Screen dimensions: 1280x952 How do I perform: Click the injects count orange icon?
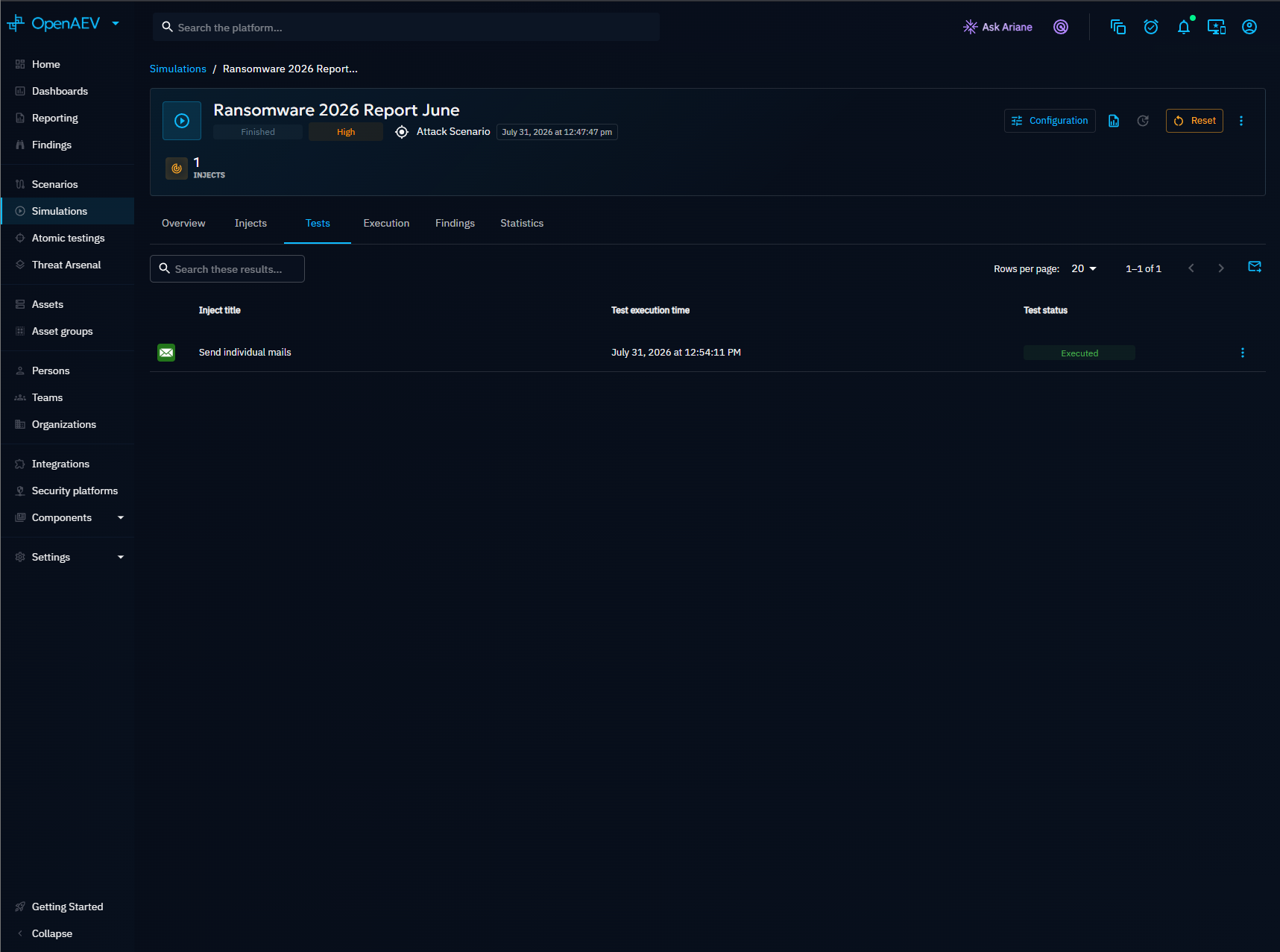[x=177, y=168]
